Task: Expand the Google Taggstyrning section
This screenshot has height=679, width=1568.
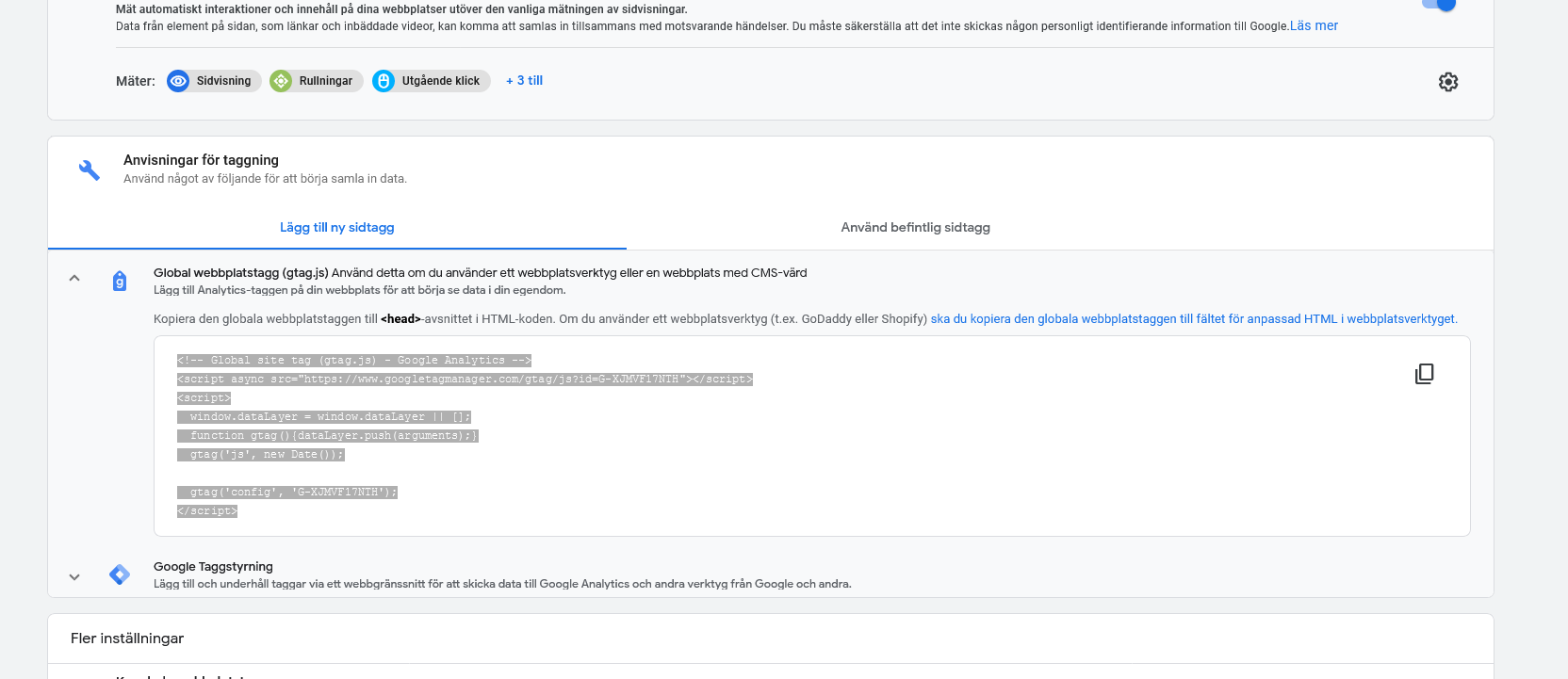Action: click(74, 577)
